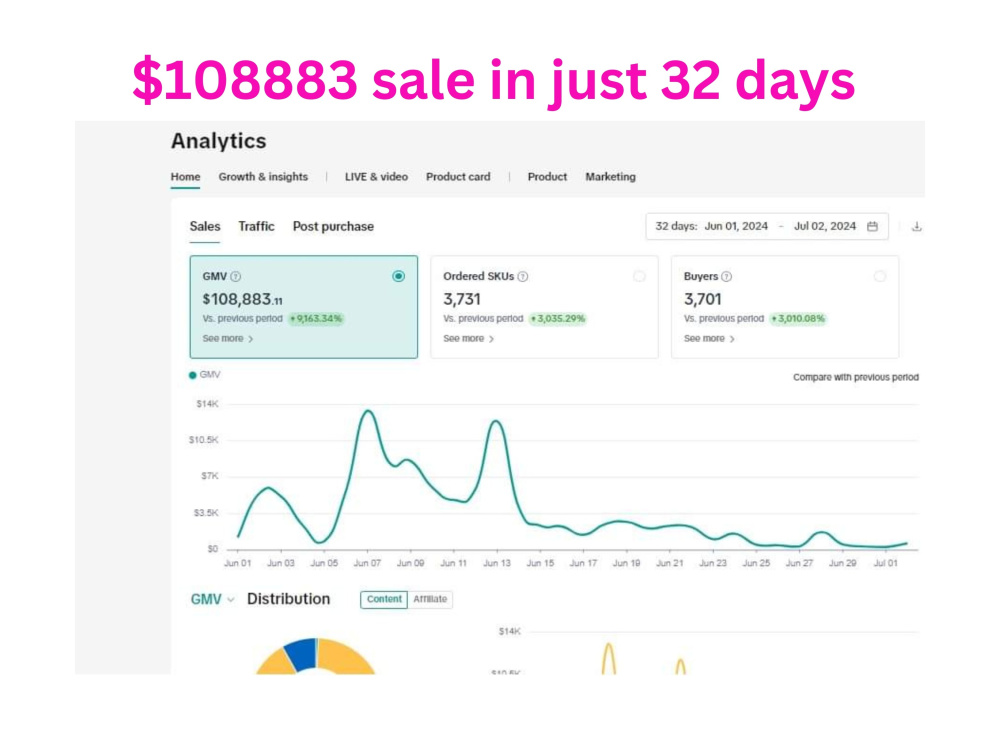Go to Product card tab
Image resolution: width=1000 pixels, height=750 pixels.
point(458,177)
